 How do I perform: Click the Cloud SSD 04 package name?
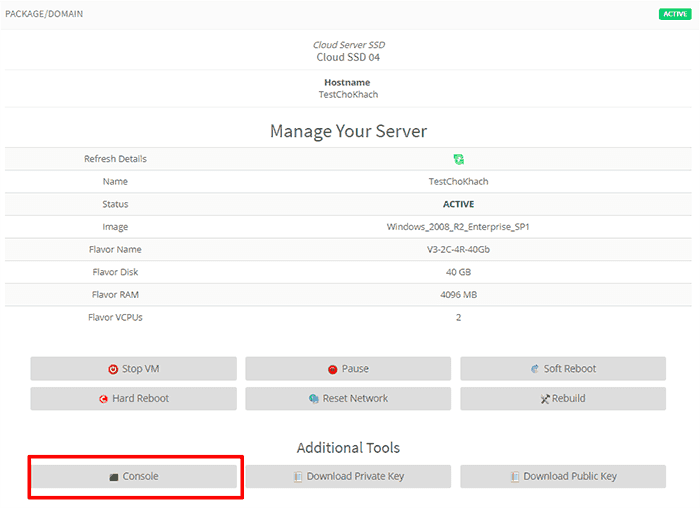click(x=348, y=57)
